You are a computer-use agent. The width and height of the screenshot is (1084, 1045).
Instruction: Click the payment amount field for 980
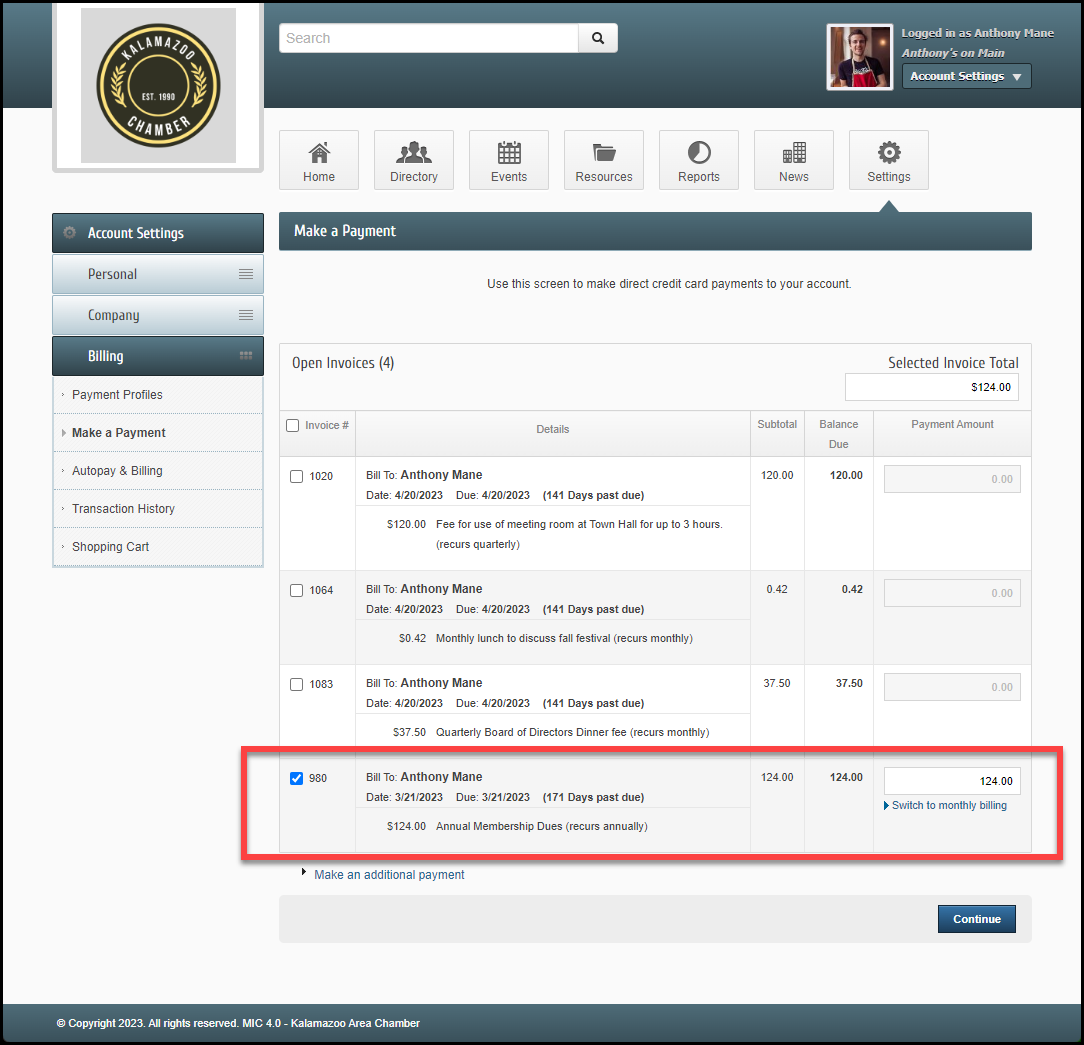[x=952, y=781]
